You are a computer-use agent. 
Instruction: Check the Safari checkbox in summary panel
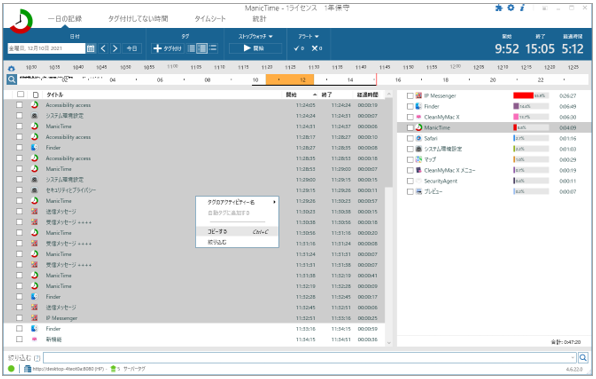point(410,138)
